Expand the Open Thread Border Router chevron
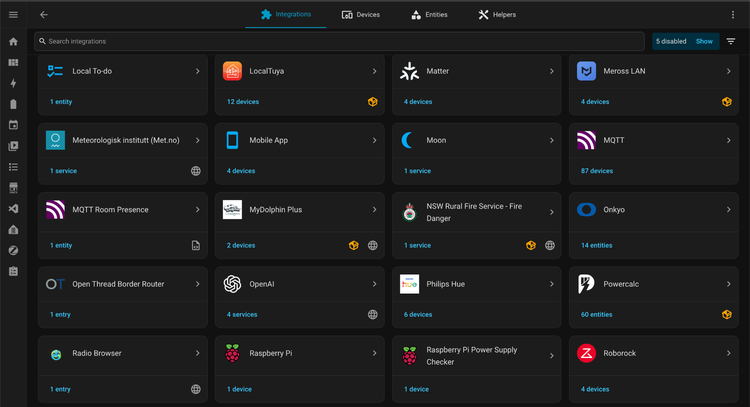Image resolution: width=750 pixels, height=407 pixels. (198, 284)
